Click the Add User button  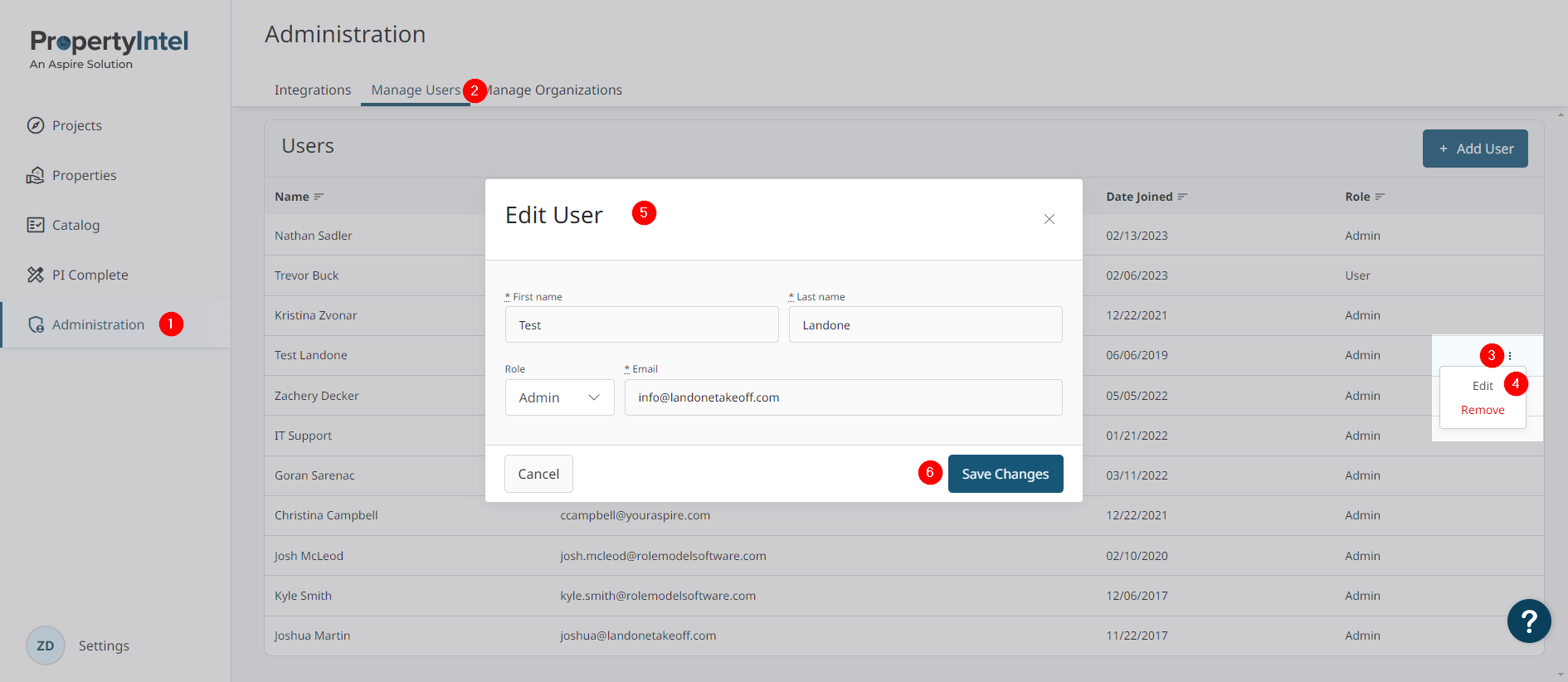tap(1475, 149)
